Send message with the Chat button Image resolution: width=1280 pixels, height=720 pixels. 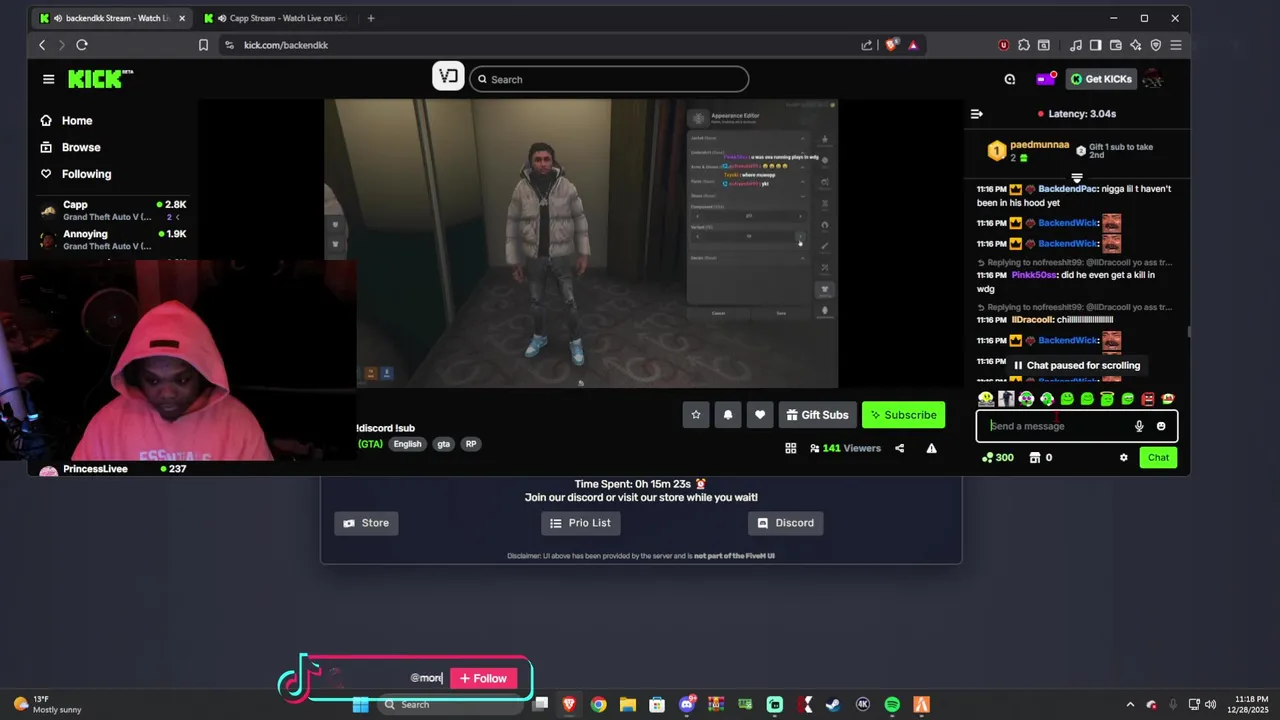click(1158, 457)
